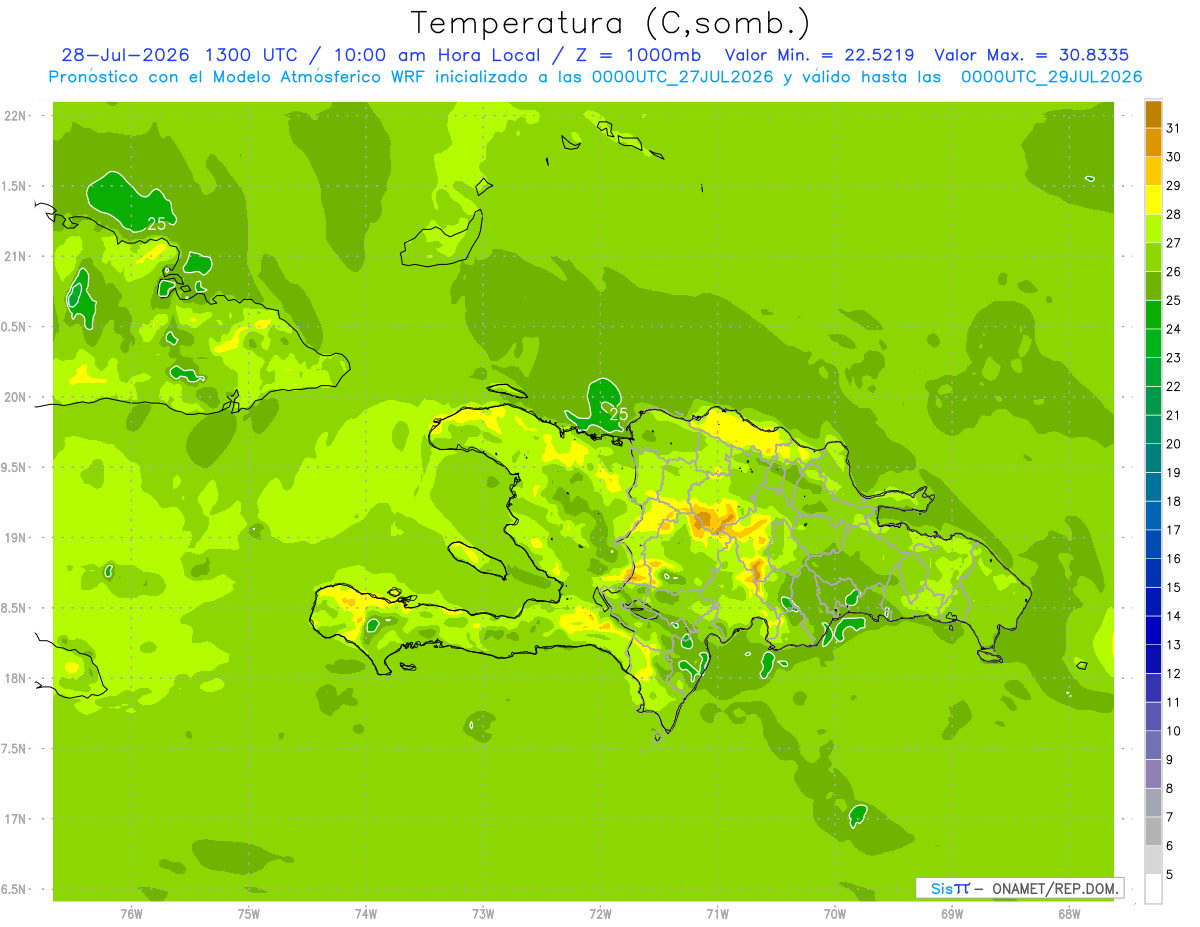Click the "70W" longitude axis label
The height and width of the screenshot is (927, 1200).
(834, 914)
